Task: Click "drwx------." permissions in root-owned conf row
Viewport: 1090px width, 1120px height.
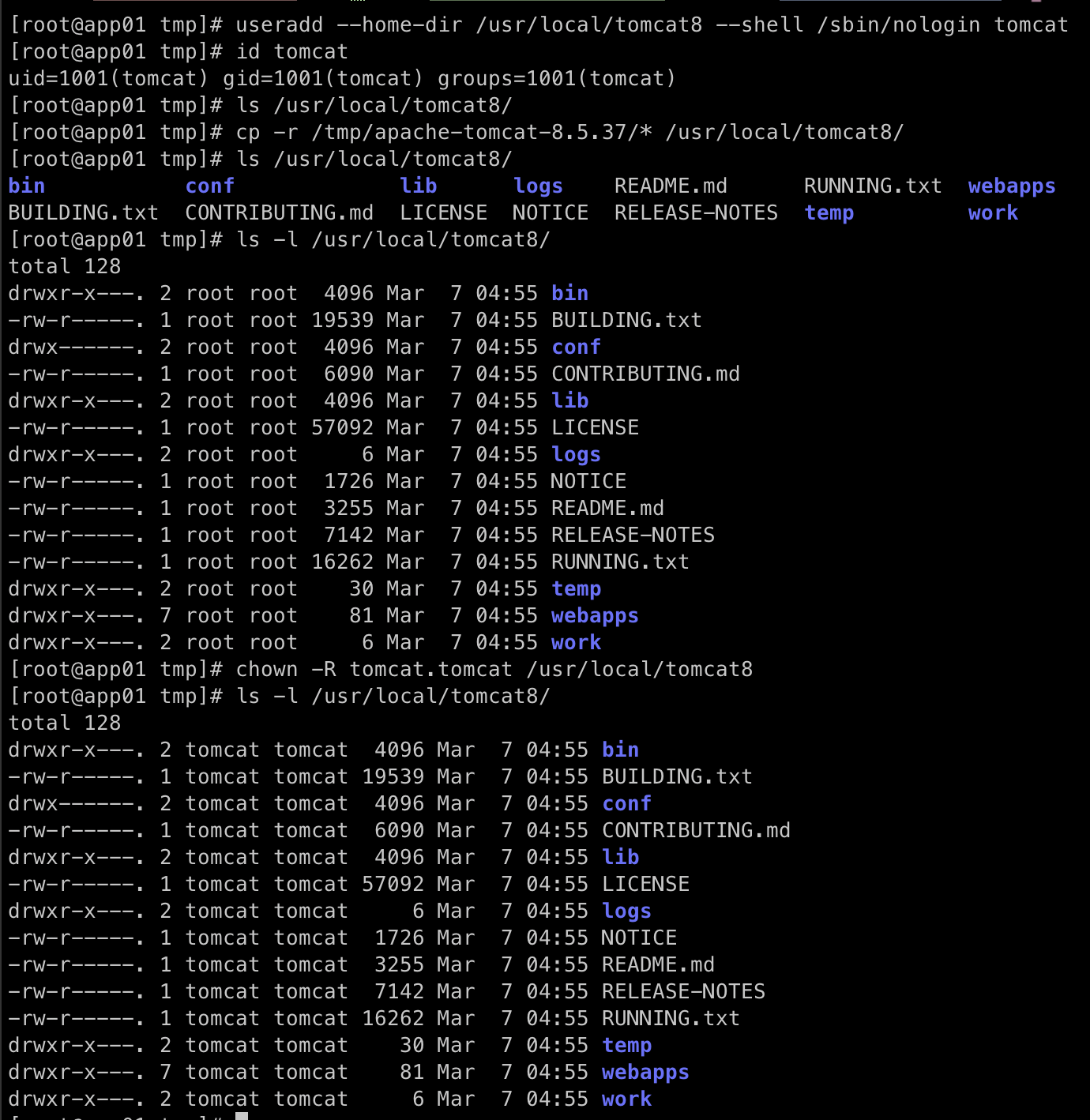Action: pyautogui.click(x=77, y=348)
